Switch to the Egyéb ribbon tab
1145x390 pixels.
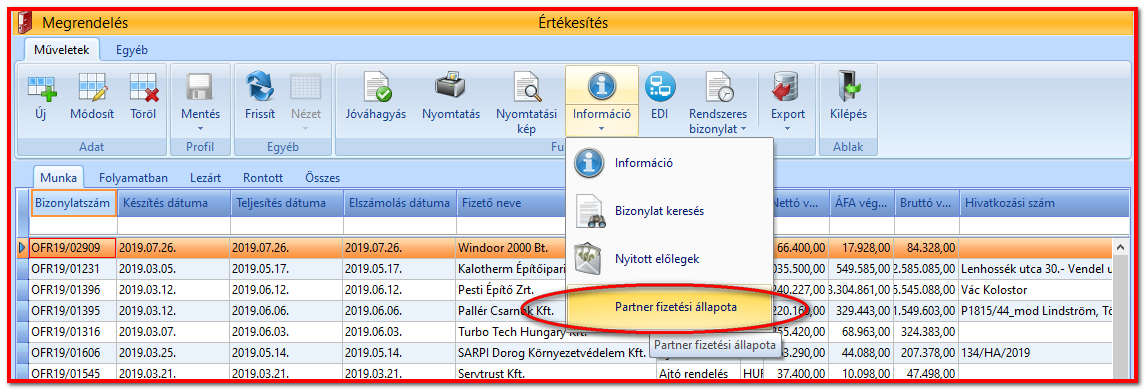[x=132, y=50]
